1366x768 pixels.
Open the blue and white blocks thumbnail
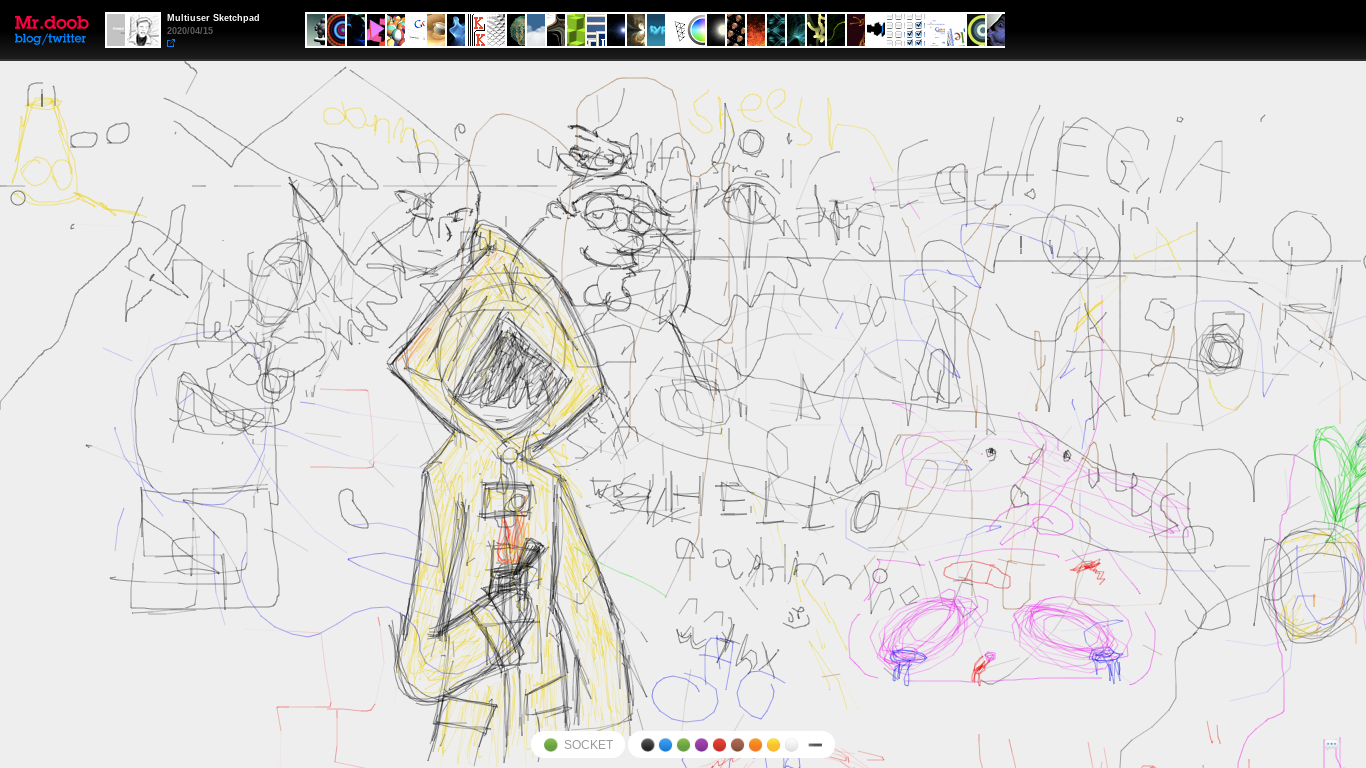tap(596, 30)
